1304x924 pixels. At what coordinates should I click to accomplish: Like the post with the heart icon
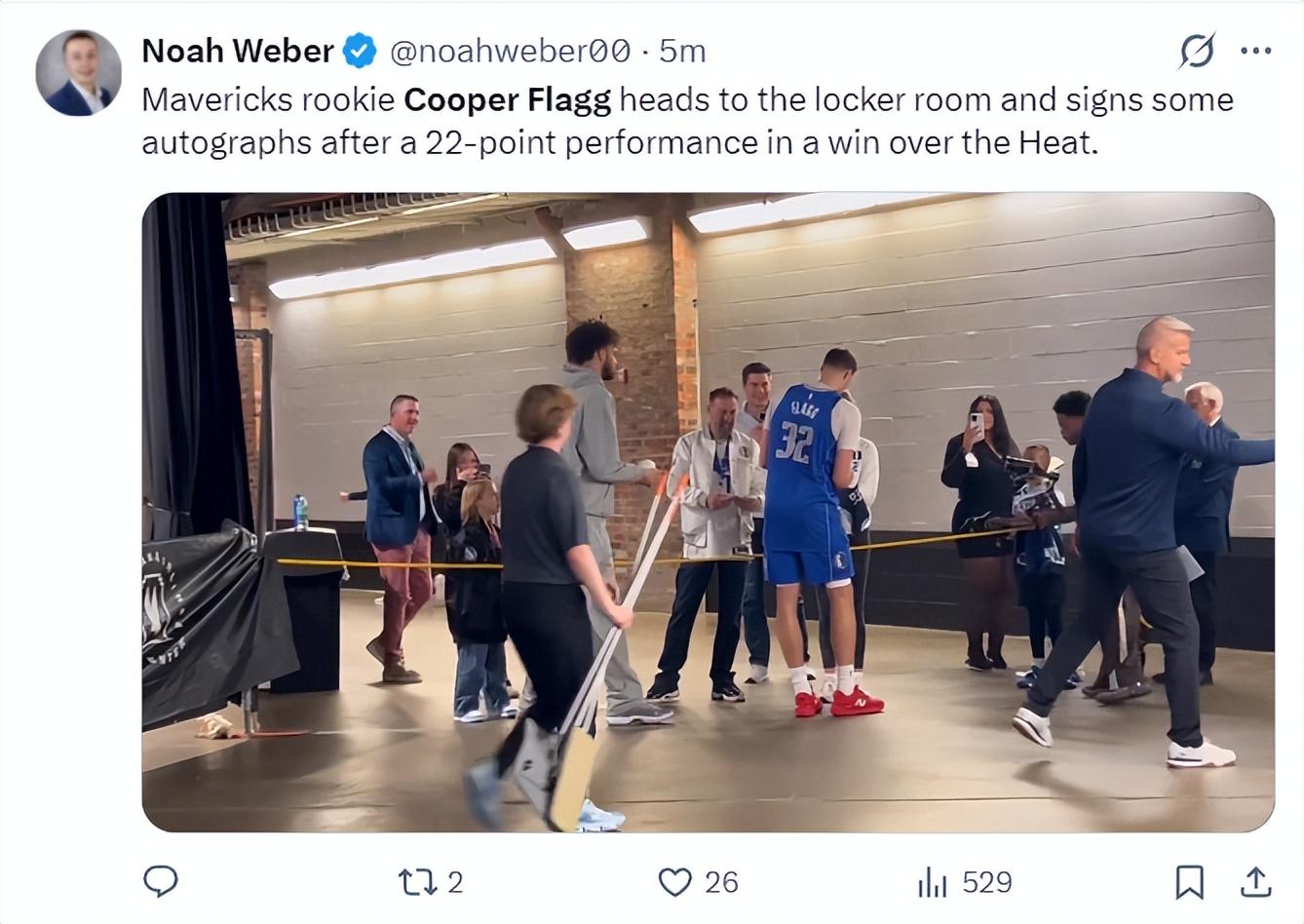coord(674,882)
